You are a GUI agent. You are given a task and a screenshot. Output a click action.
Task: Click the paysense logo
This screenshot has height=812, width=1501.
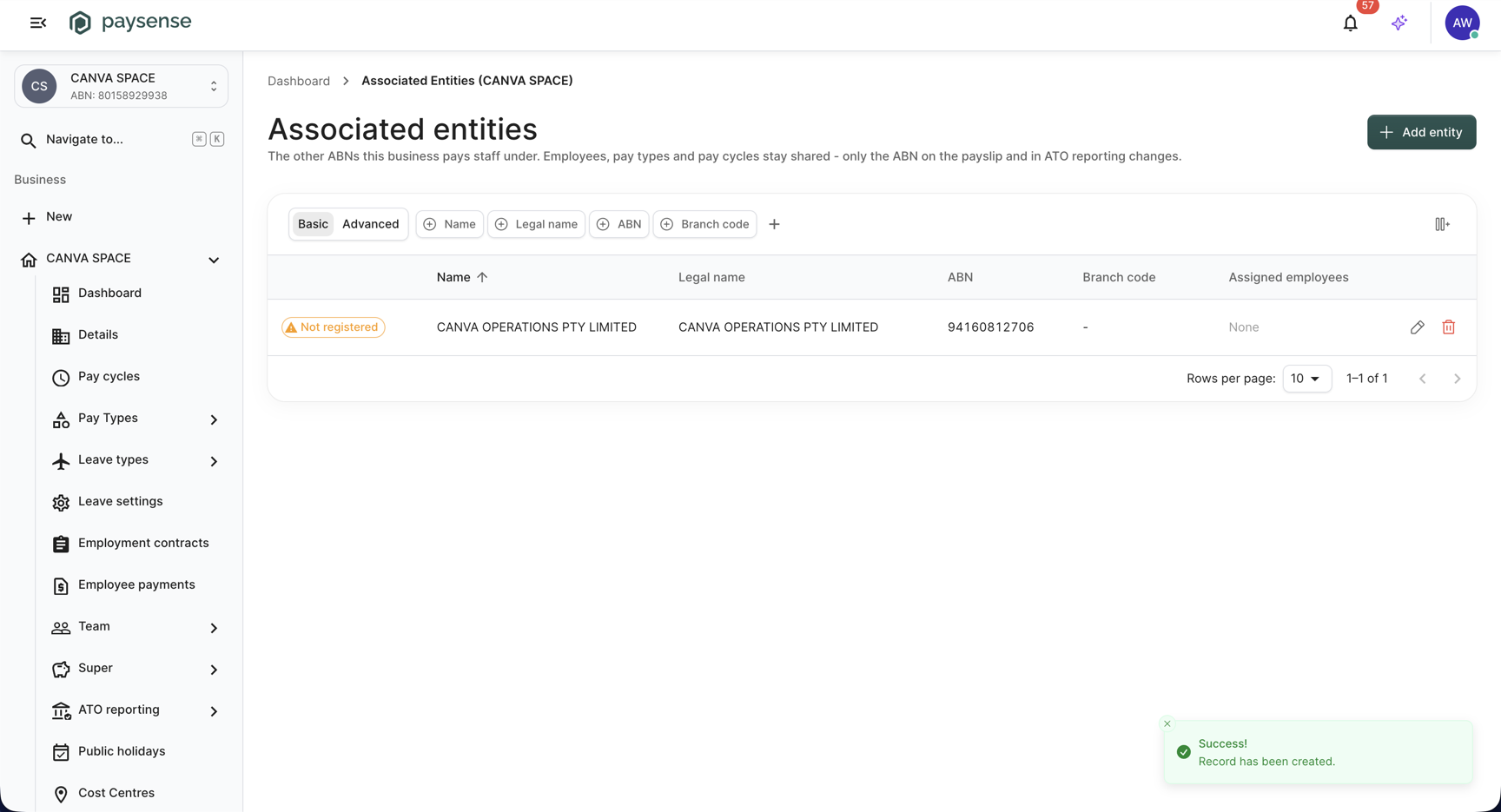130,23
